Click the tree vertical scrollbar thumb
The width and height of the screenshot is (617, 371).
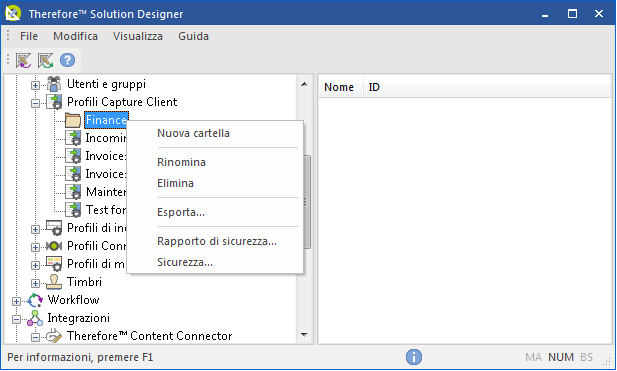307,202
